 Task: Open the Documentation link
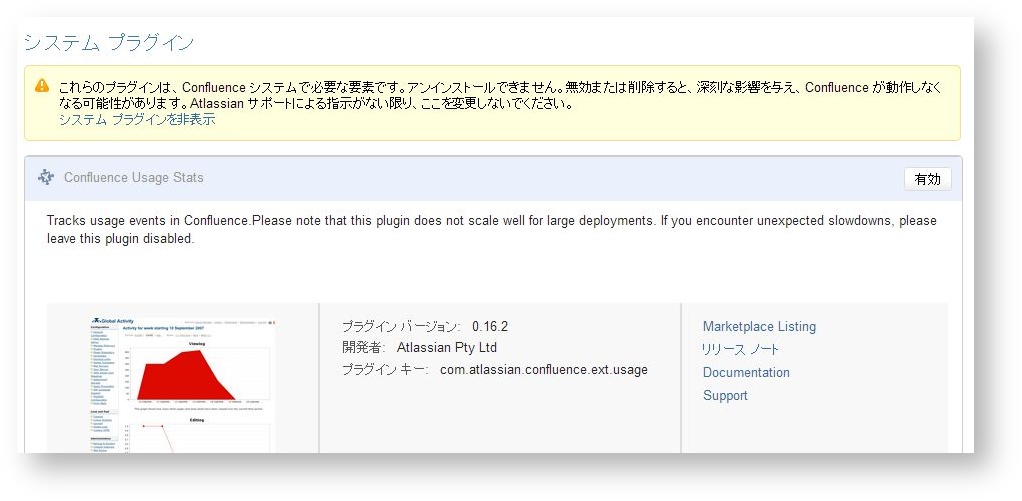pos(746,373)
